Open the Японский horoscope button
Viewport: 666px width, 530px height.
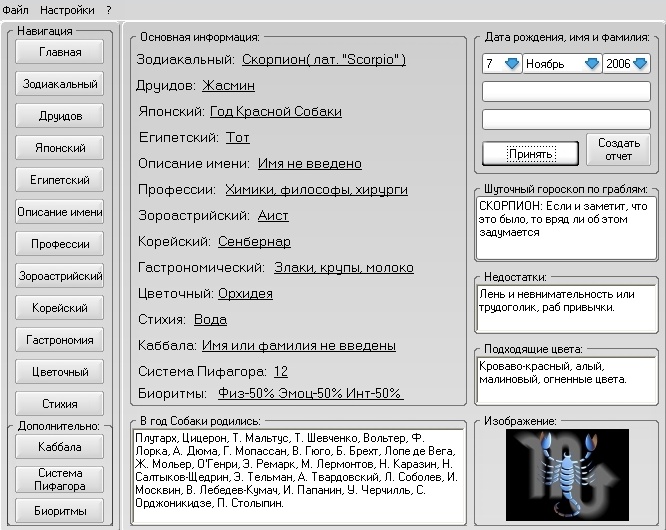(x=59, y=148)
